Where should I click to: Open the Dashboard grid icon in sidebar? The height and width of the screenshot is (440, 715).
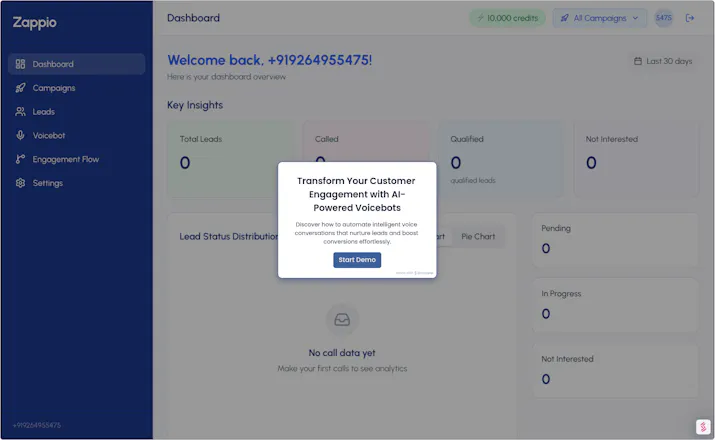20,64
